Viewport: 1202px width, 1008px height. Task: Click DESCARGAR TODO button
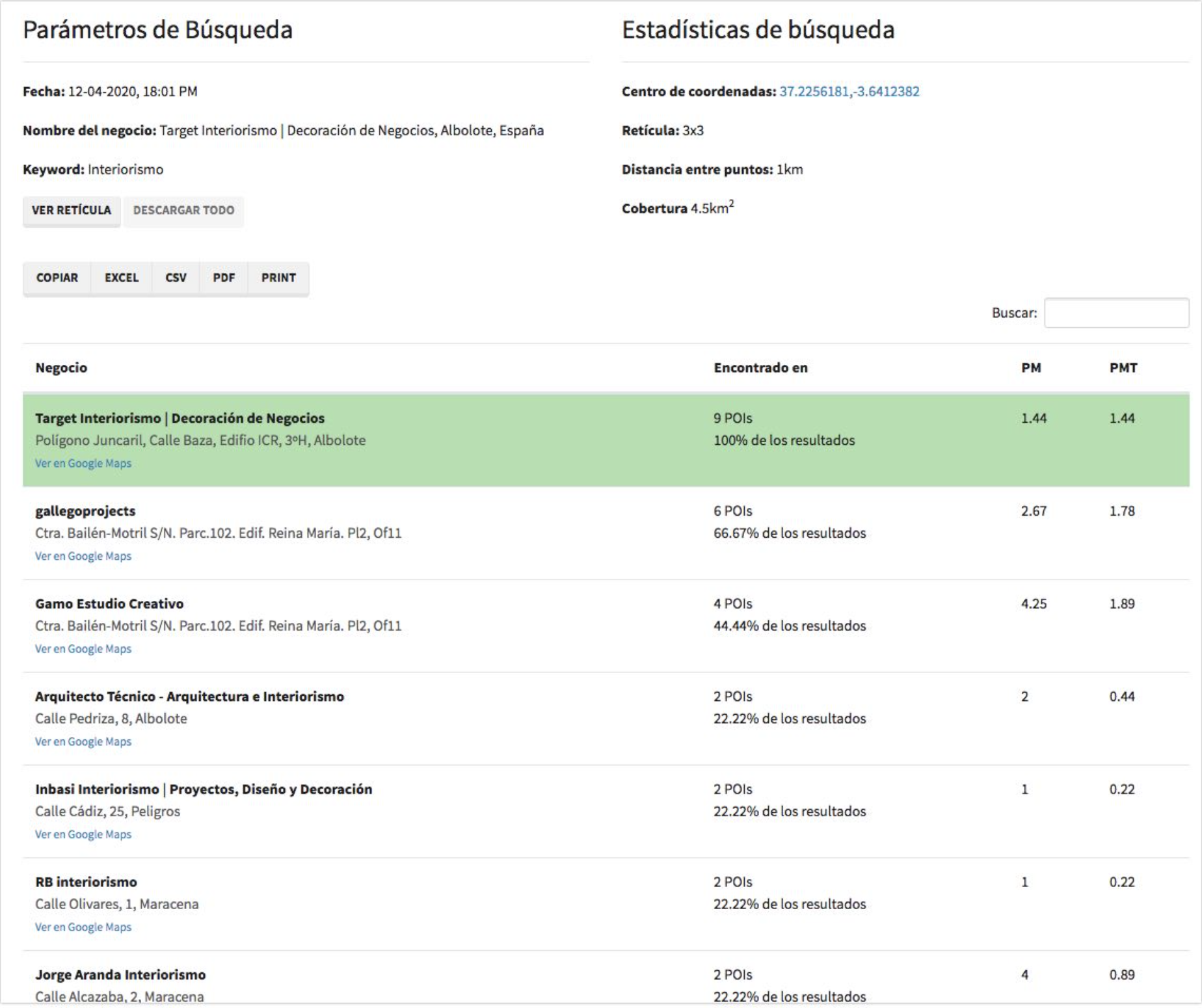[x=183, y=211]
